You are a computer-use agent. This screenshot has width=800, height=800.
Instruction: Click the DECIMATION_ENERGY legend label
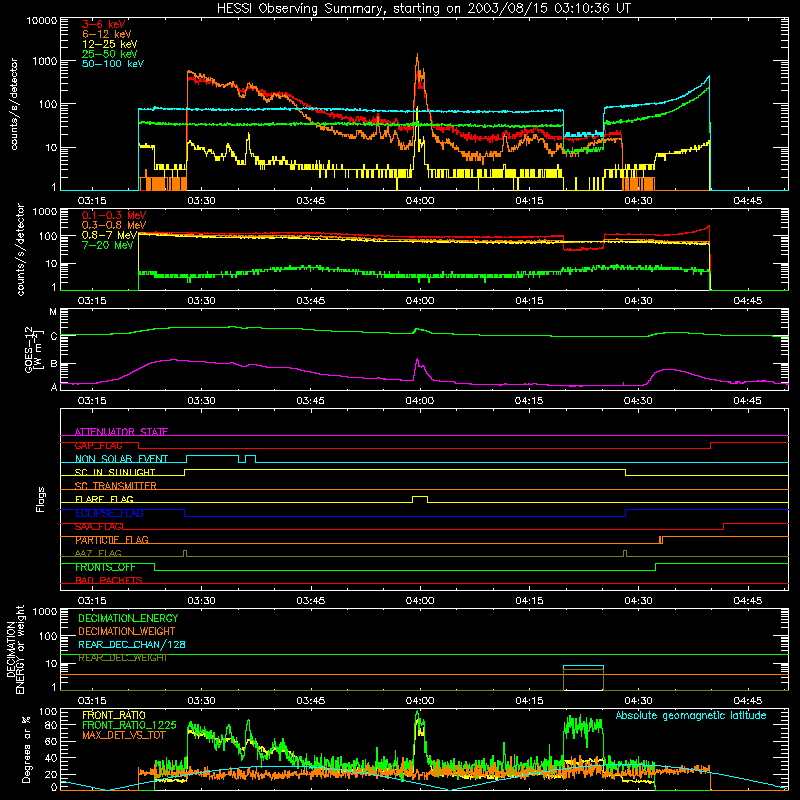128,618
